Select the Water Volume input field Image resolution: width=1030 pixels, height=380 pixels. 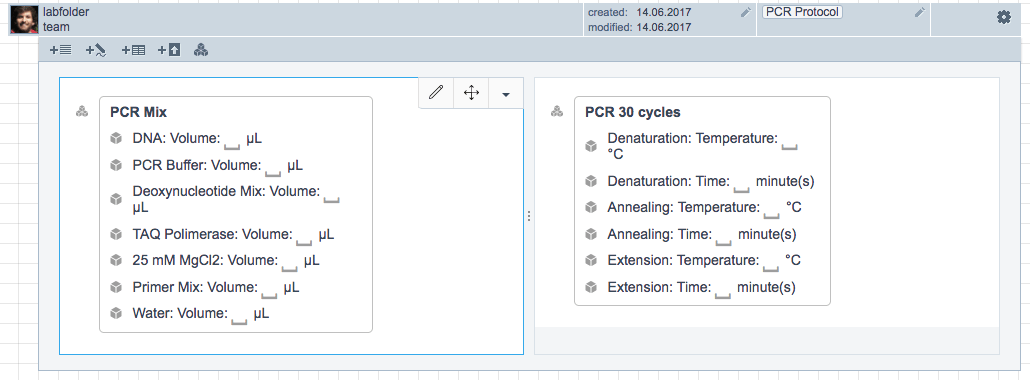pyautogui.click(x=240, y=316)
